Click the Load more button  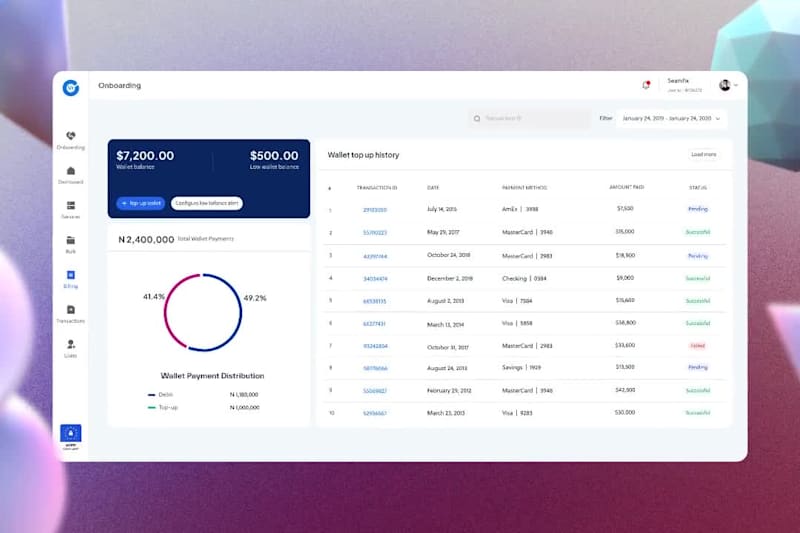[x=704, y=154]
